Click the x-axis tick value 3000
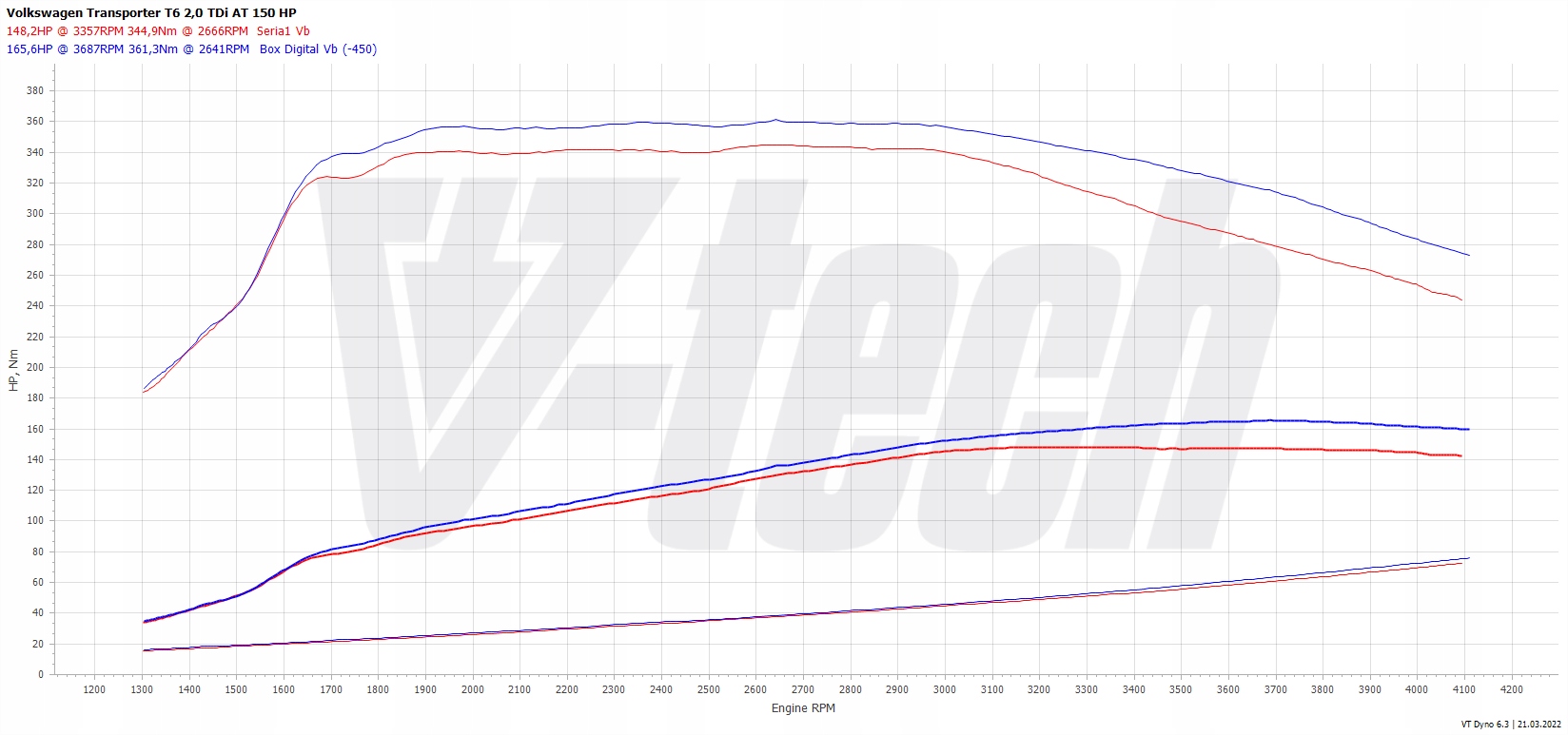Viewport: 1568px width, 735px height. (945, 690)
